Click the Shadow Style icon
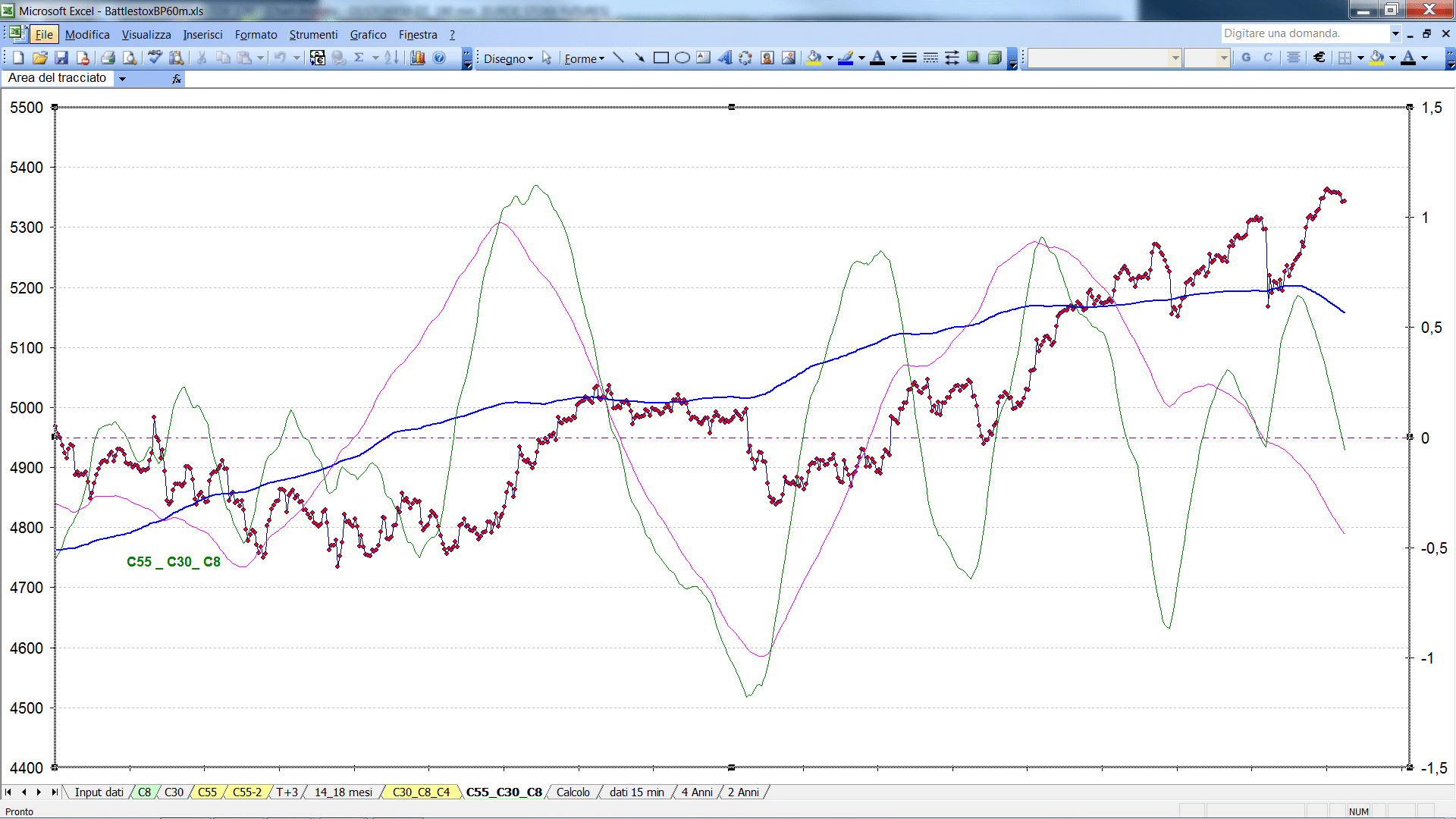Viewport: 1456px width, 819px height. [x=973, y=58]
